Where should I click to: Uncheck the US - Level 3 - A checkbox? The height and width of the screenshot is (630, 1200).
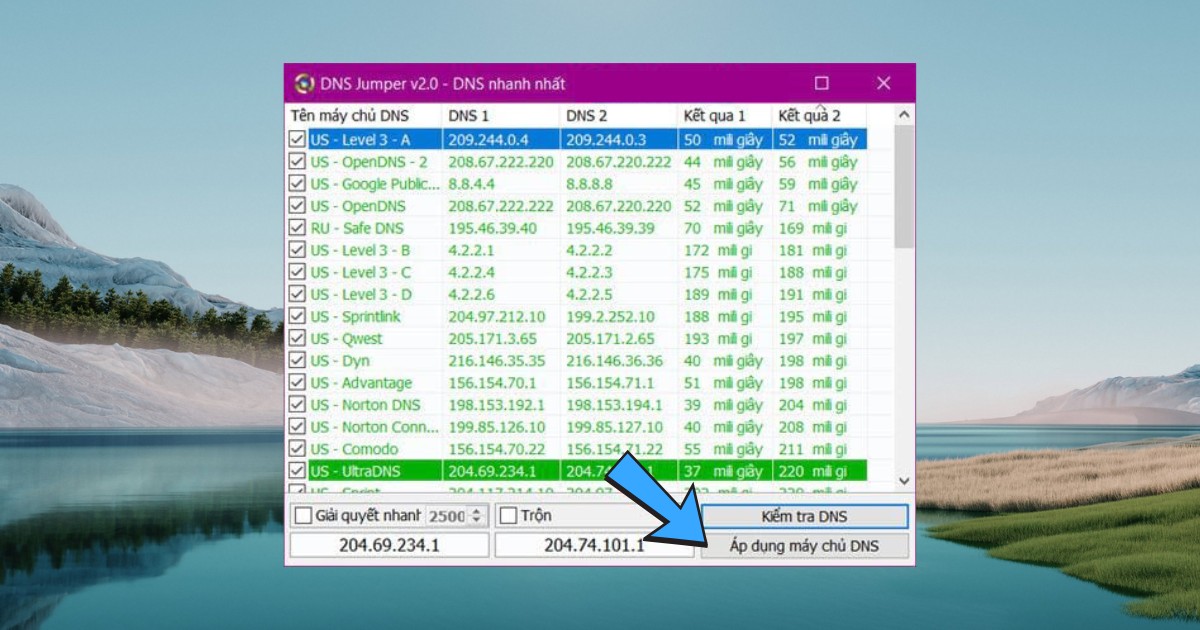pos(297,140)
